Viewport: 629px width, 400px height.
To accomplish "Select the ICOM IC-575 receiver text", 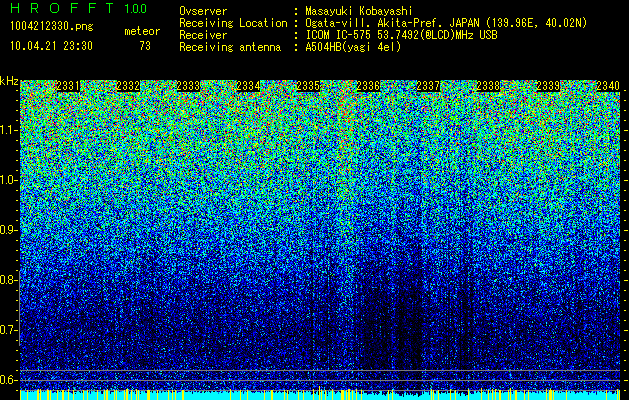I will [401, 35].
